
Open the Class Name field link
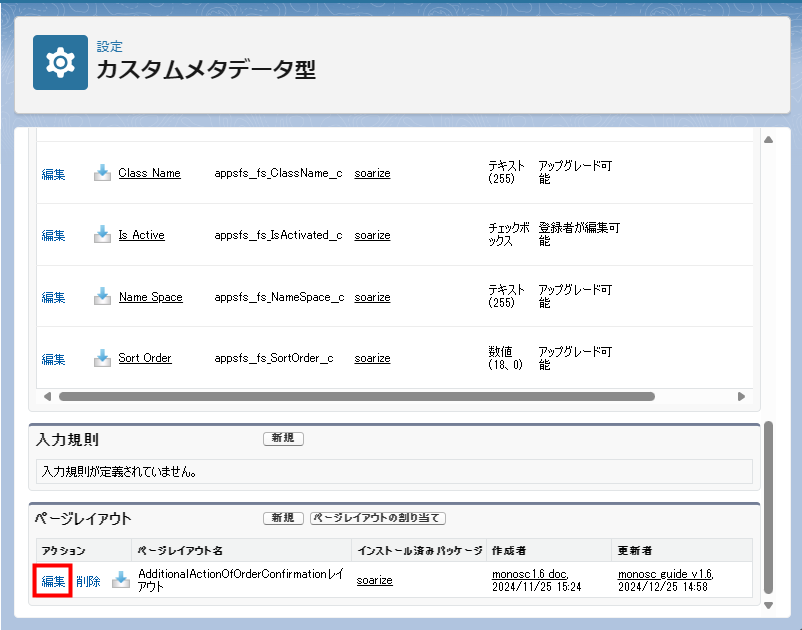click(149, 173)
